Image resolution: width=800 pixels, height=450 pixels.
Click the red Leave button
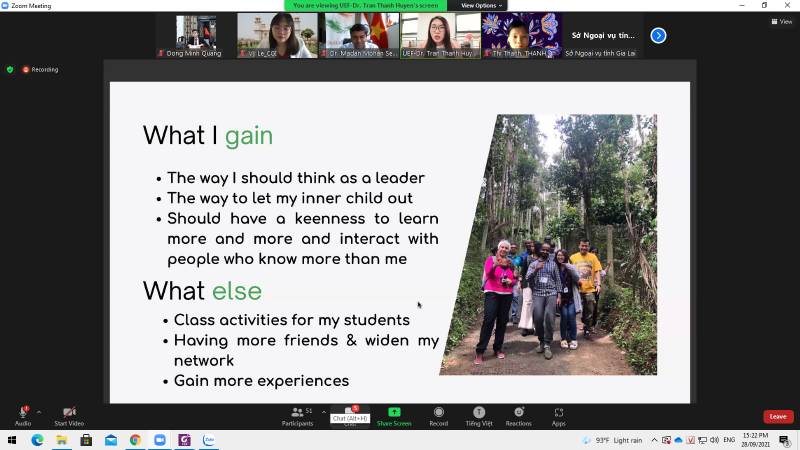[x=777, y=416]
